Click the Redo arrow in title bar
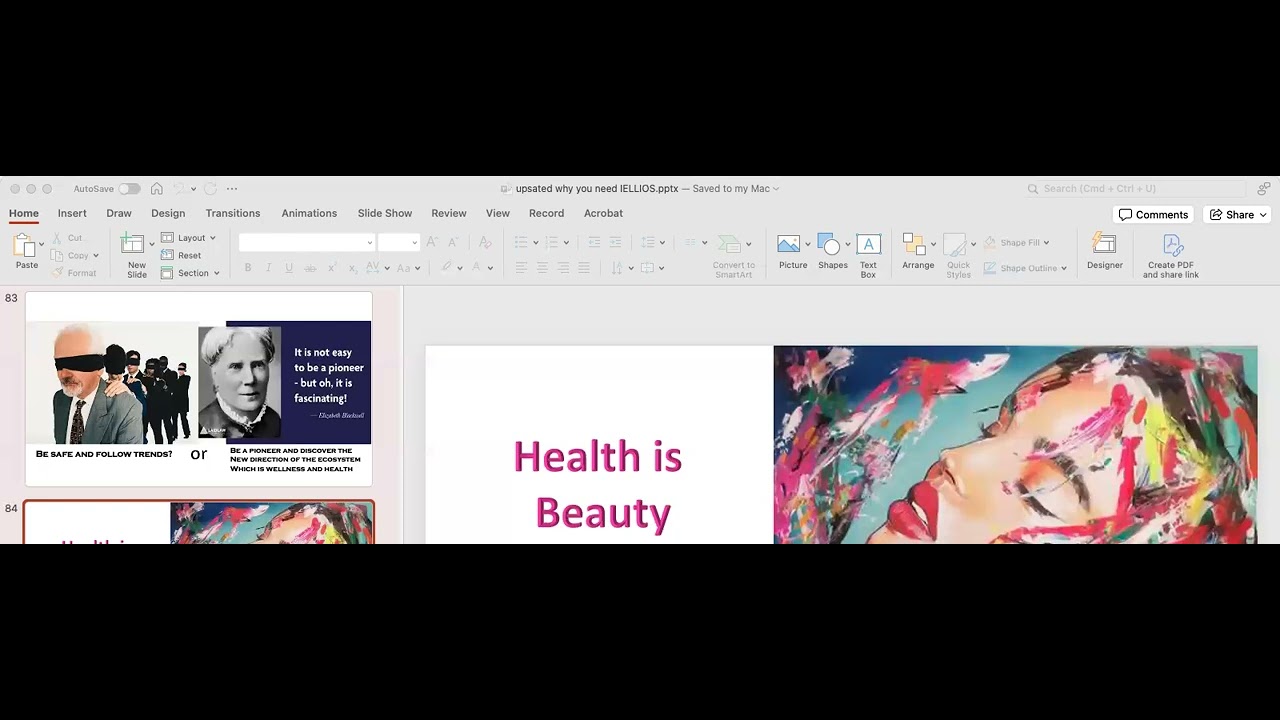Screen dimensions: 1280x720 point(209,188)
